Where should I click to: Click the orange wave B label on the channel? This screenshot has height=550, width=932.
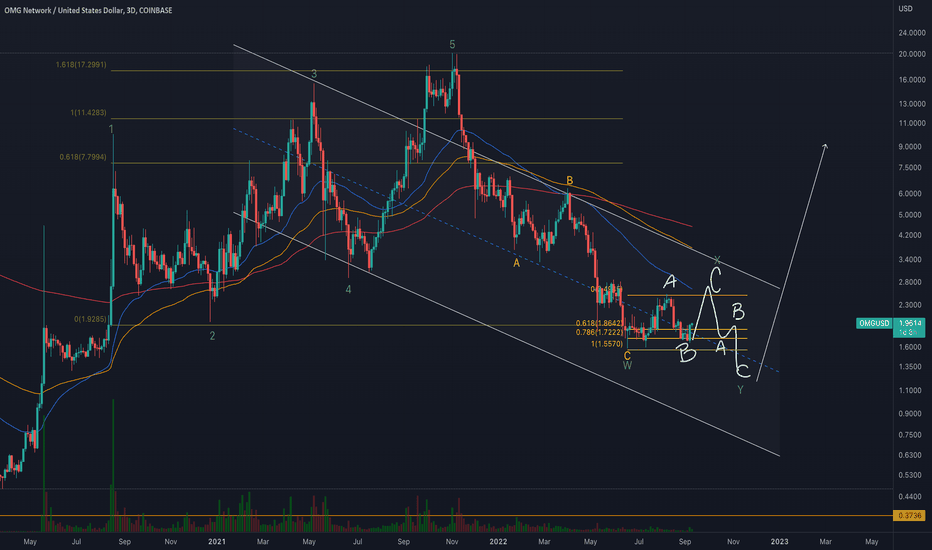coord(569,180)
